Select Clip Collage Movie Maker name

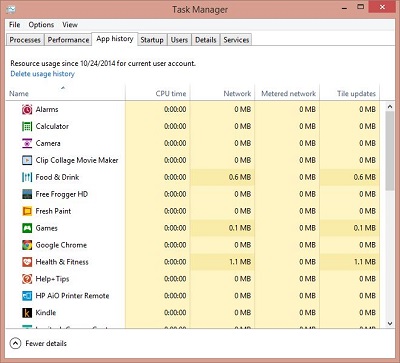click(77, 160)
